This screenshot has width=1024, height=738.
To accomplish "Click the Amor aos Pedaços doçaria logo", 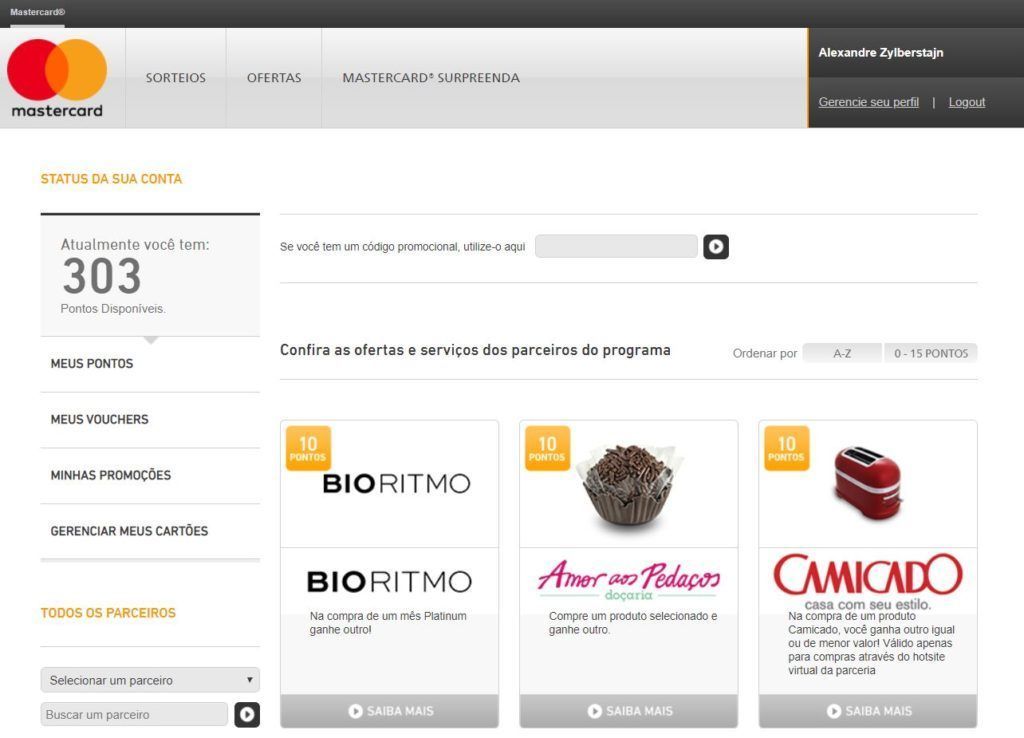I will click(x=629, y=580).
